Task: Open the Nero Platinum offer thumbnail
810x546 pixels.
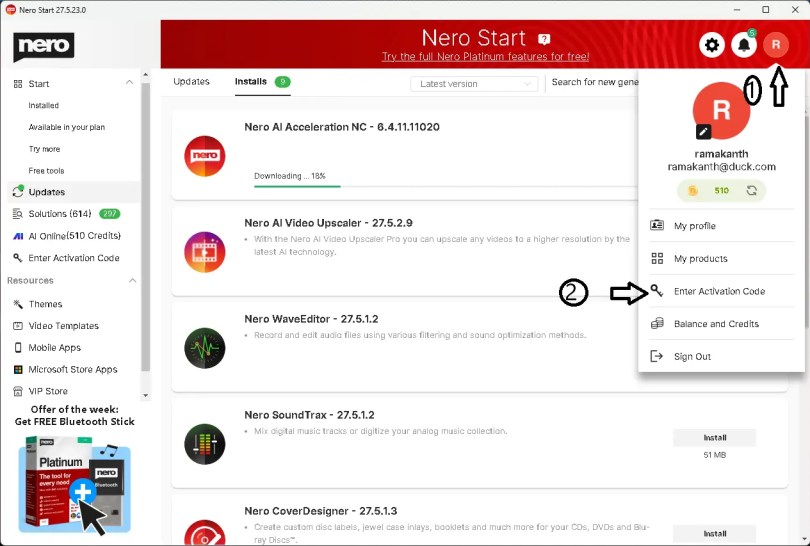Action: coord(74,485)
